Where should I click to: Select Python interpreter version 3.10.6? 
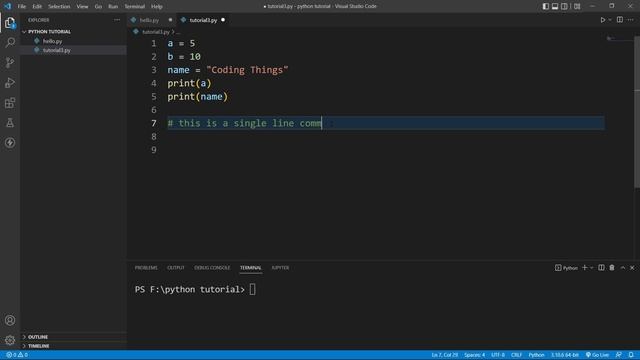coord(565,355)
